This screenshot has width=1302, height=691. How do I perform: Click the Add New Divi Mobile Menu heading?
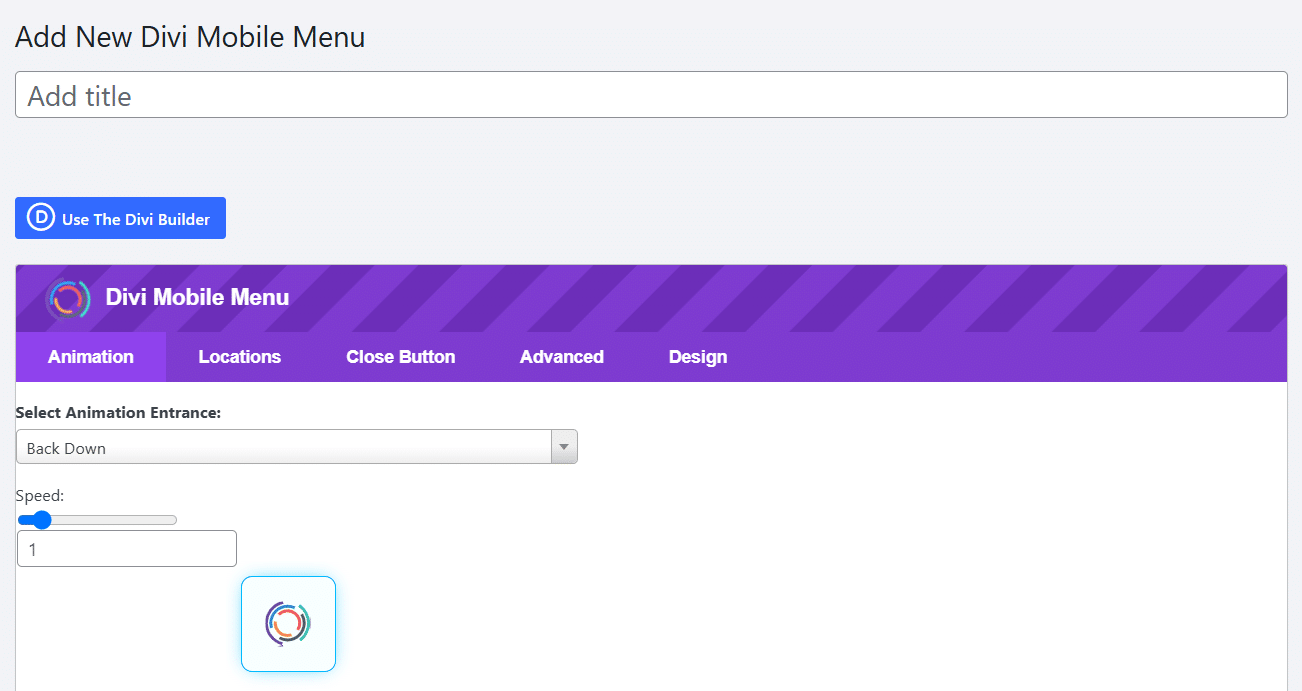pyautogui.click(x=190, y=36)
